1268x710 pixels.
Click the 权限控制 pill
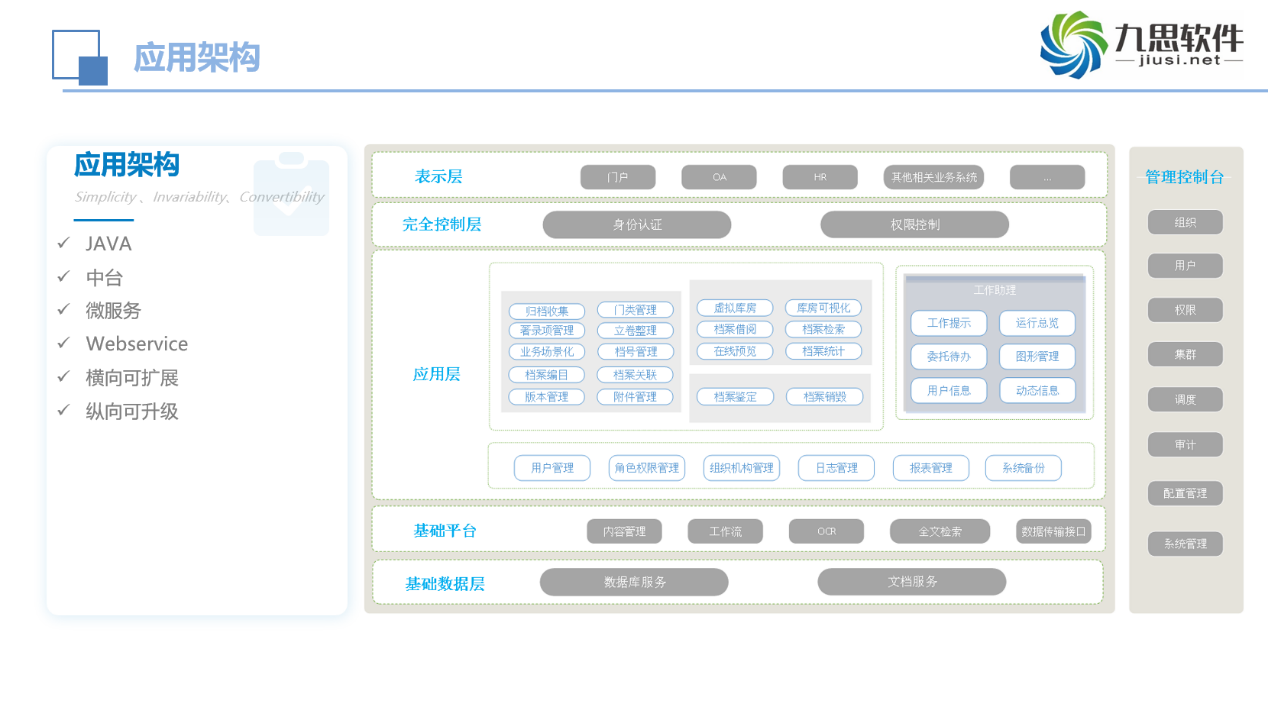[914, 224]
